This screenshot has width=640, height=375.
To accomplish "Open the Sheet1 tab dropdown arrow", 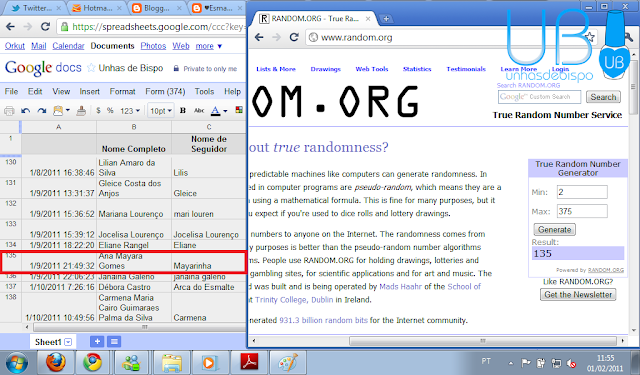I will tap(68, 342).
